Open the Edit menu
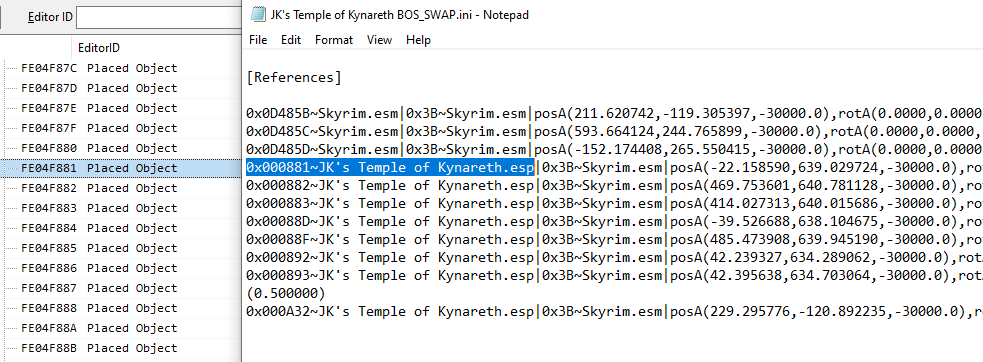The width and height of the screenshot is (983, 362). (291, 40)
